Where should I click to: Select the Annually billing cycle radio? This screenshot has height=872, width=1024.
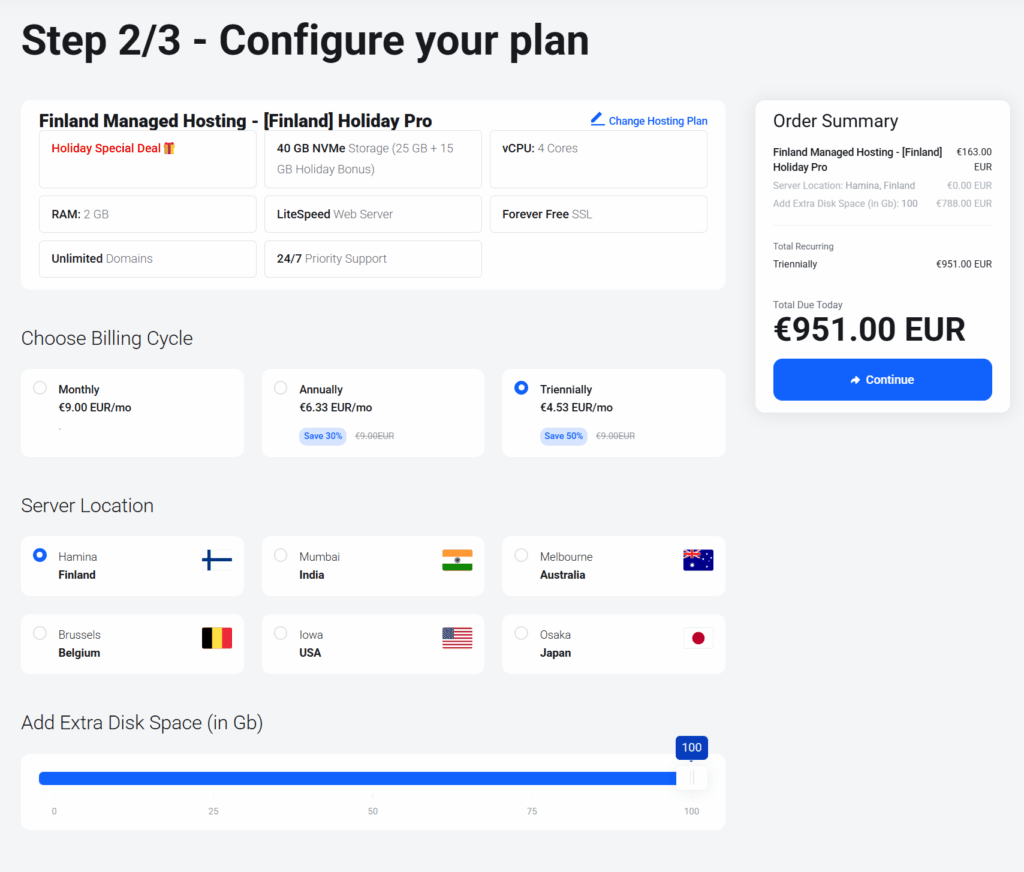[x=280, y=389]
